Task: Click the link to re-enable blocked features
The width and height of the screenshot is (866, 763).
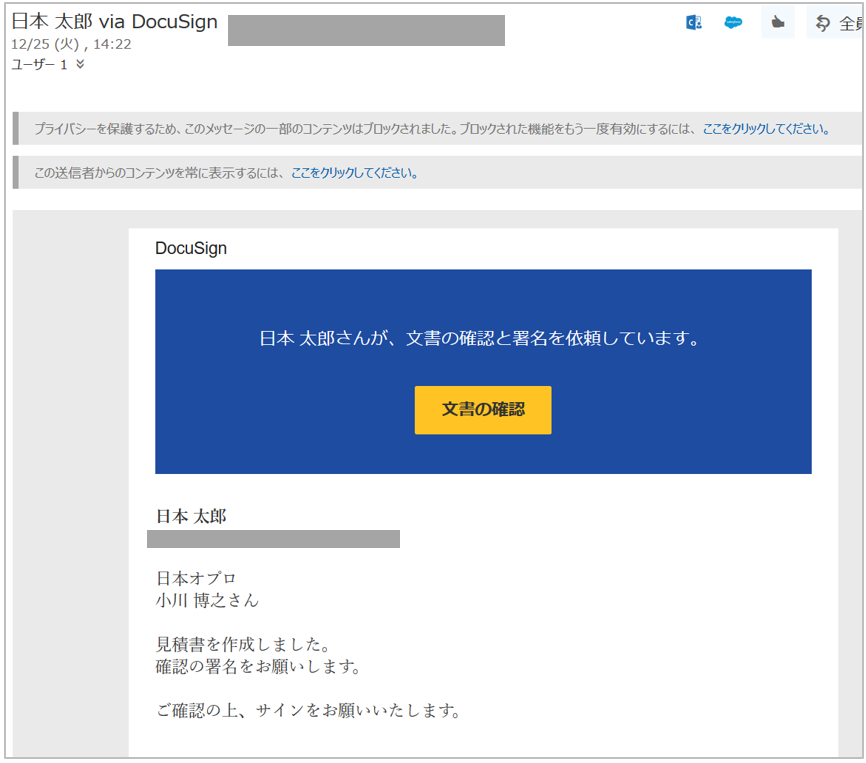Action: [765, 129]
